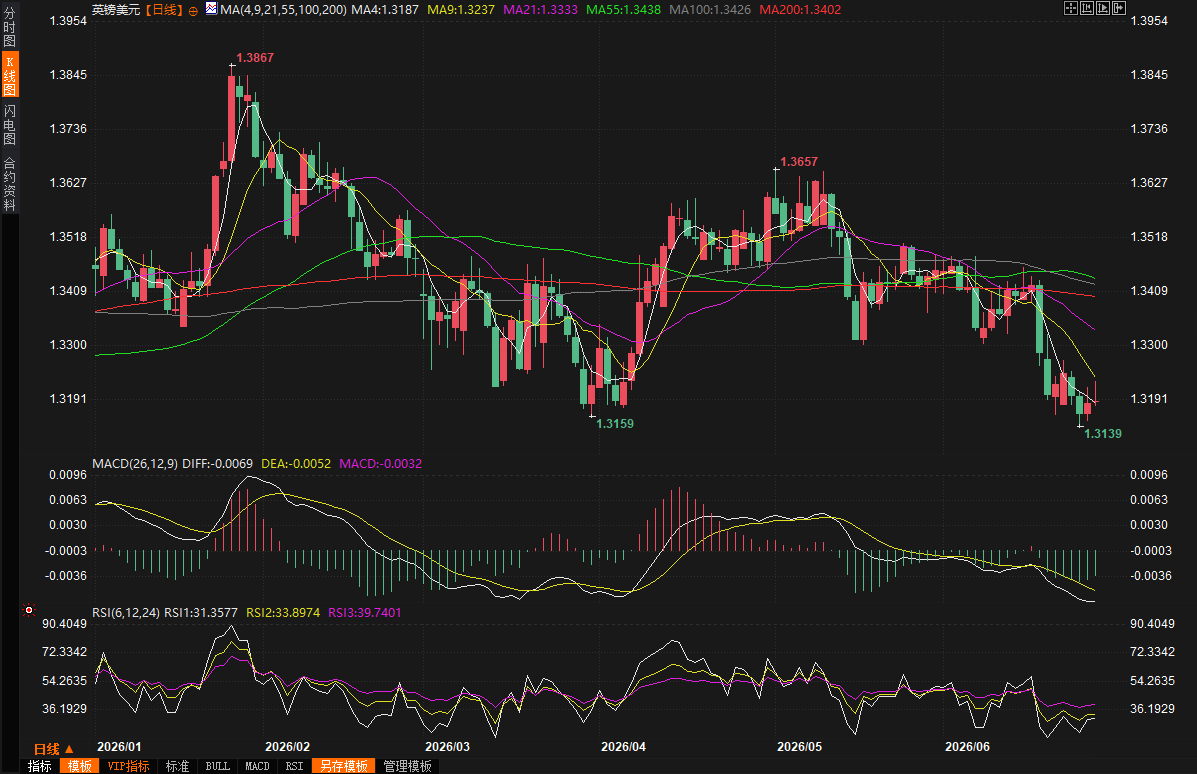1197x774 pixels.
Task: Switch to 分时图 view in sidebar
Action: coord(9,27)
